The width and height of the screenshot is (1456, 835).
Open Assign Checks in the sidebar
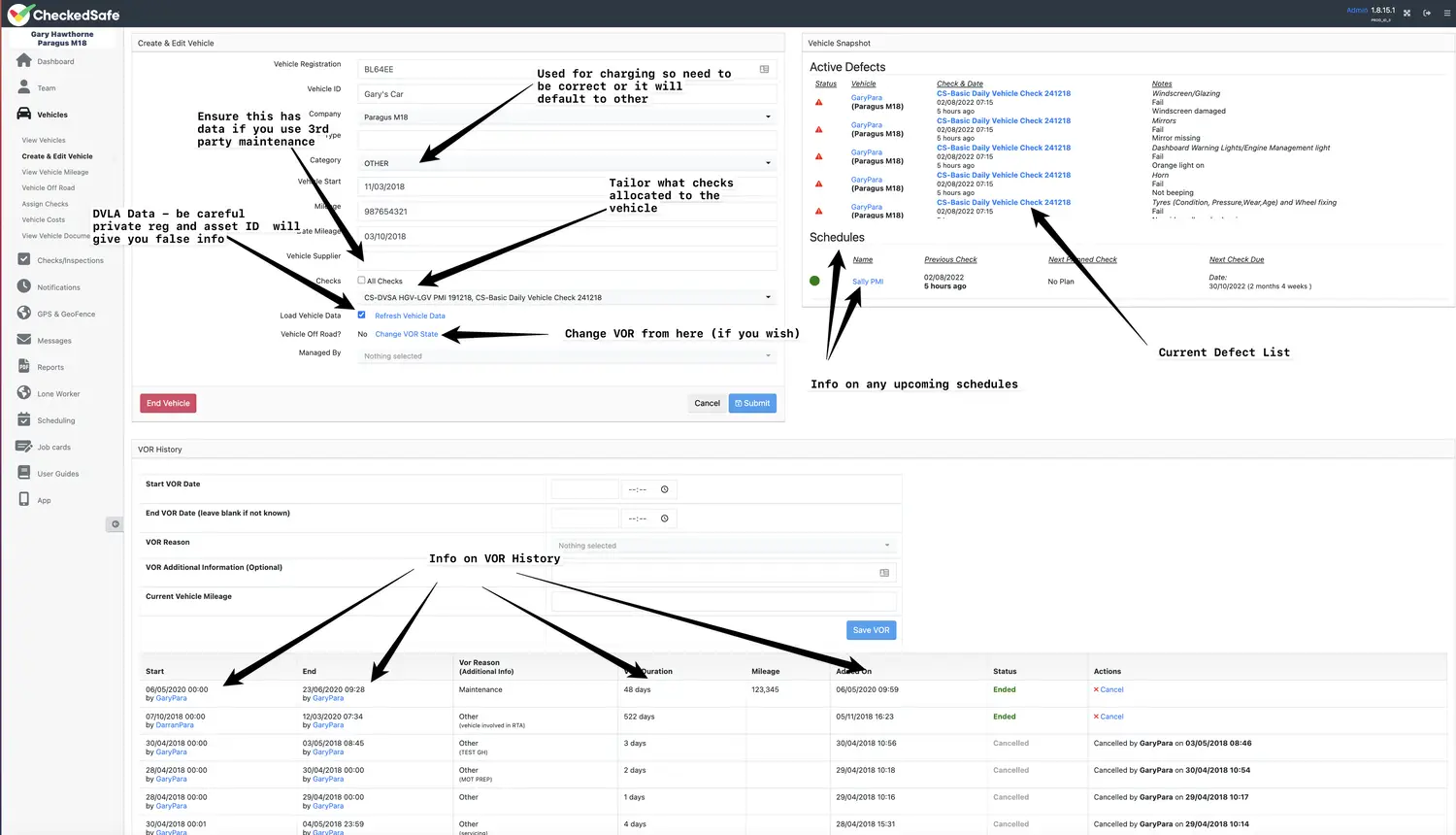(46, 204)
